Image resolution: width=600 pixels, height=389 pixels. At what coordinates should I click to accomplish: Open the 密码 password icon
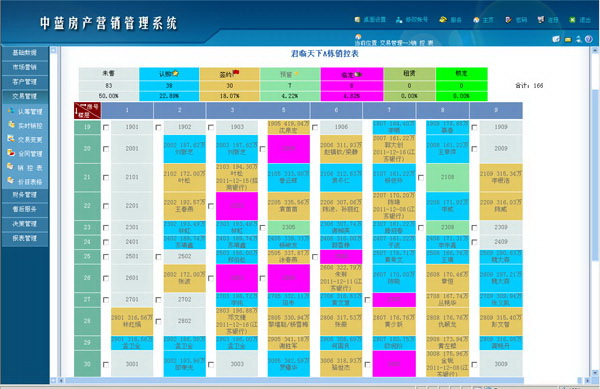[x=509, y=20]
